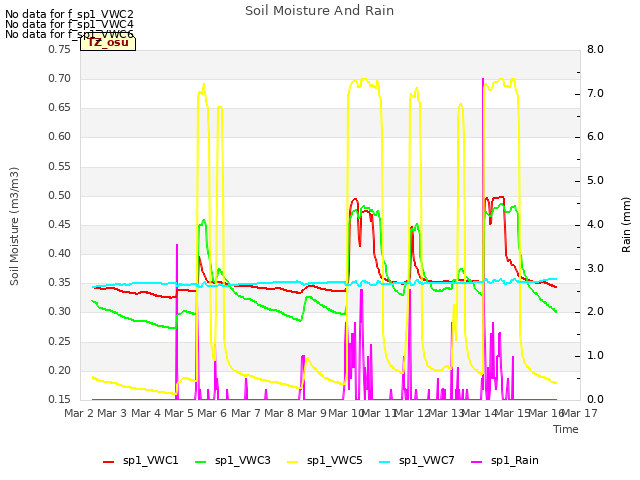Click the 0.50 soil moisture tick label
This screenshot has width=640, height=480.
[59, 196]
